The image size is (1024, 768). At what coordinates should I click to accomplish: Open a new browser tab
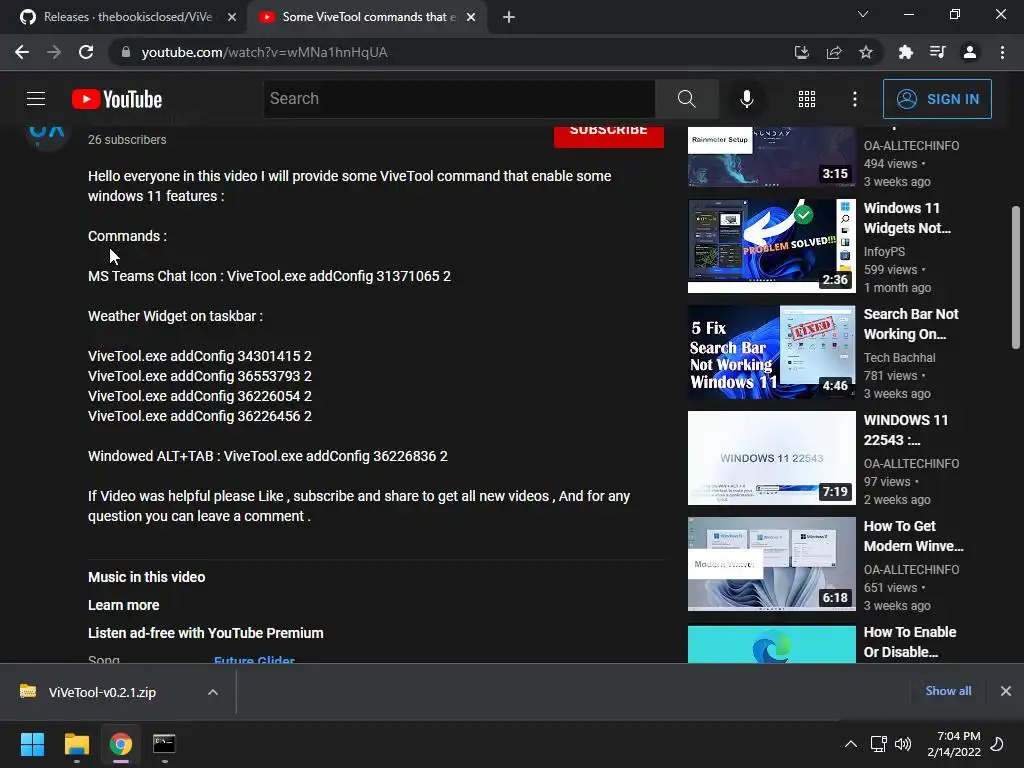click(x=509, y=17)
